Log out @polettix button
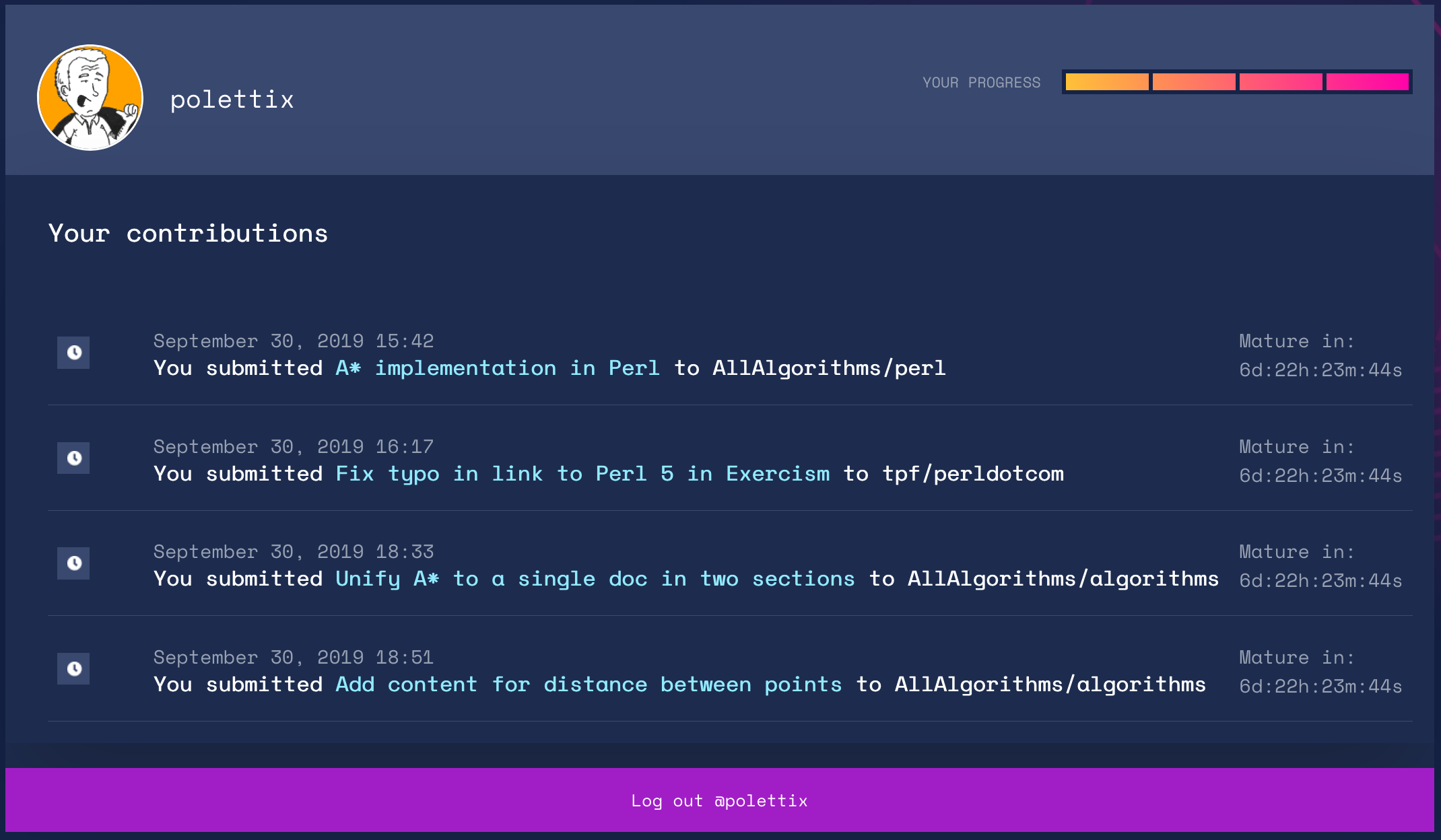The height and width of the screenshot is (840, 1441). (x=720, y=800)
